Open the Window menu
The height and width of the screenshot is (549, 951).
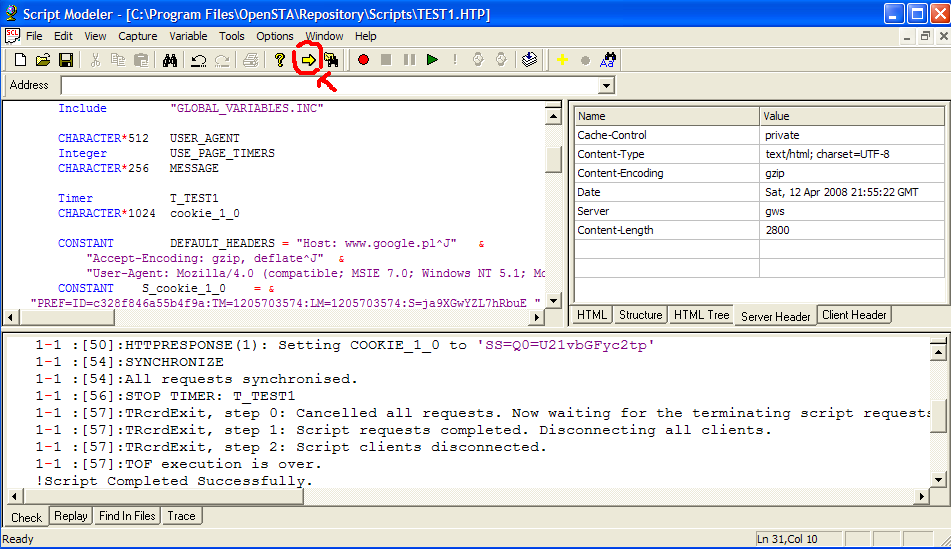324,36
